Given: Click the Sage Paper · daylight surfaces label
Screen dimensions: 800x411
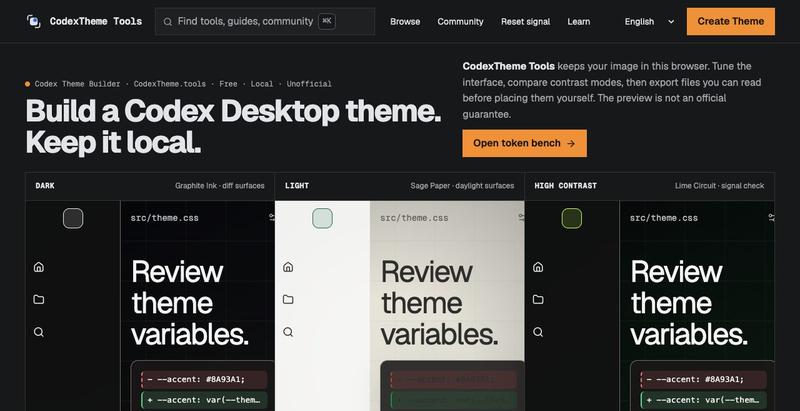Looking at the screenshot, I should coord(462,186).
